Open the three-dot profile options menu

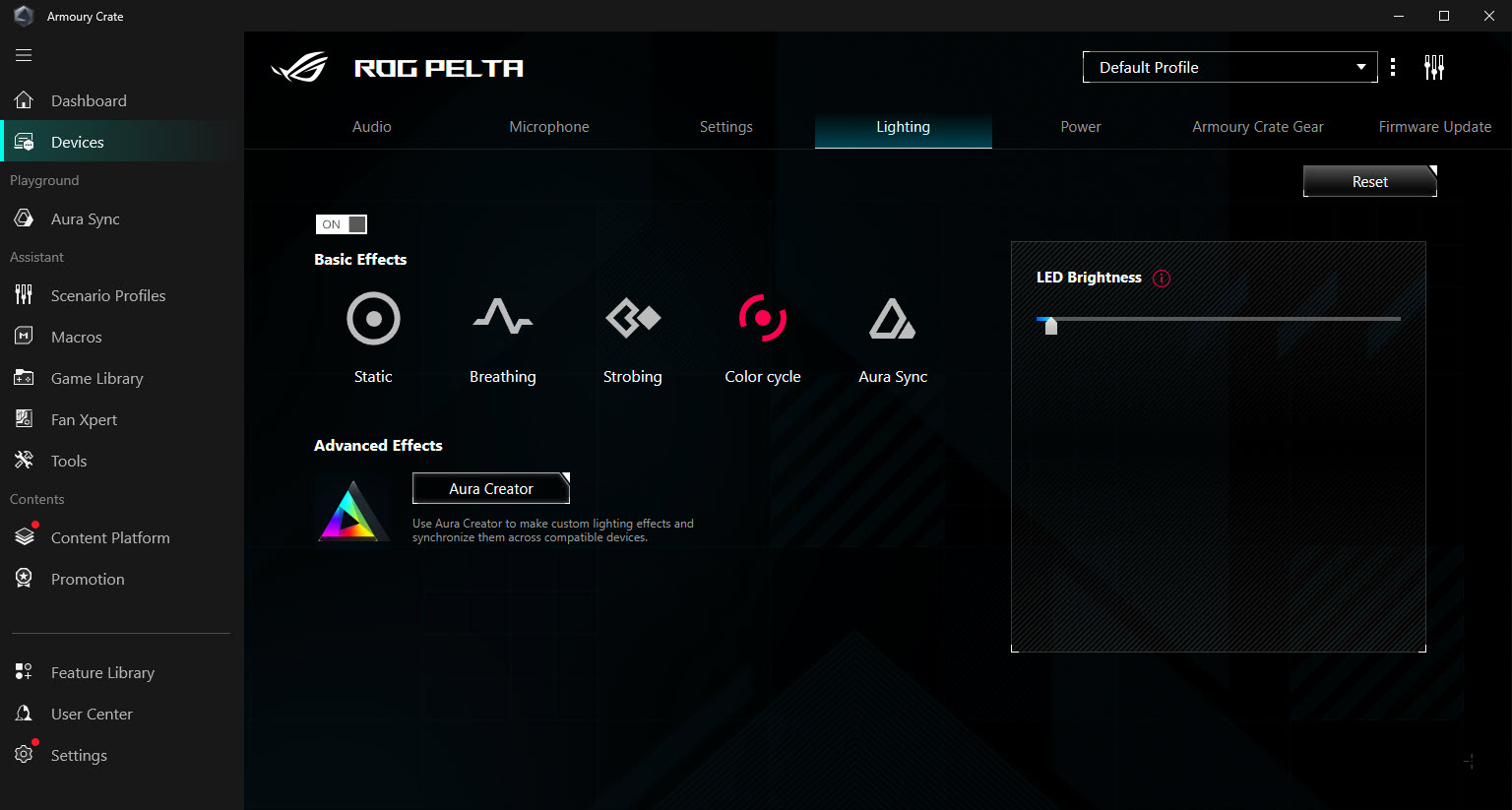click(1393, 67)
